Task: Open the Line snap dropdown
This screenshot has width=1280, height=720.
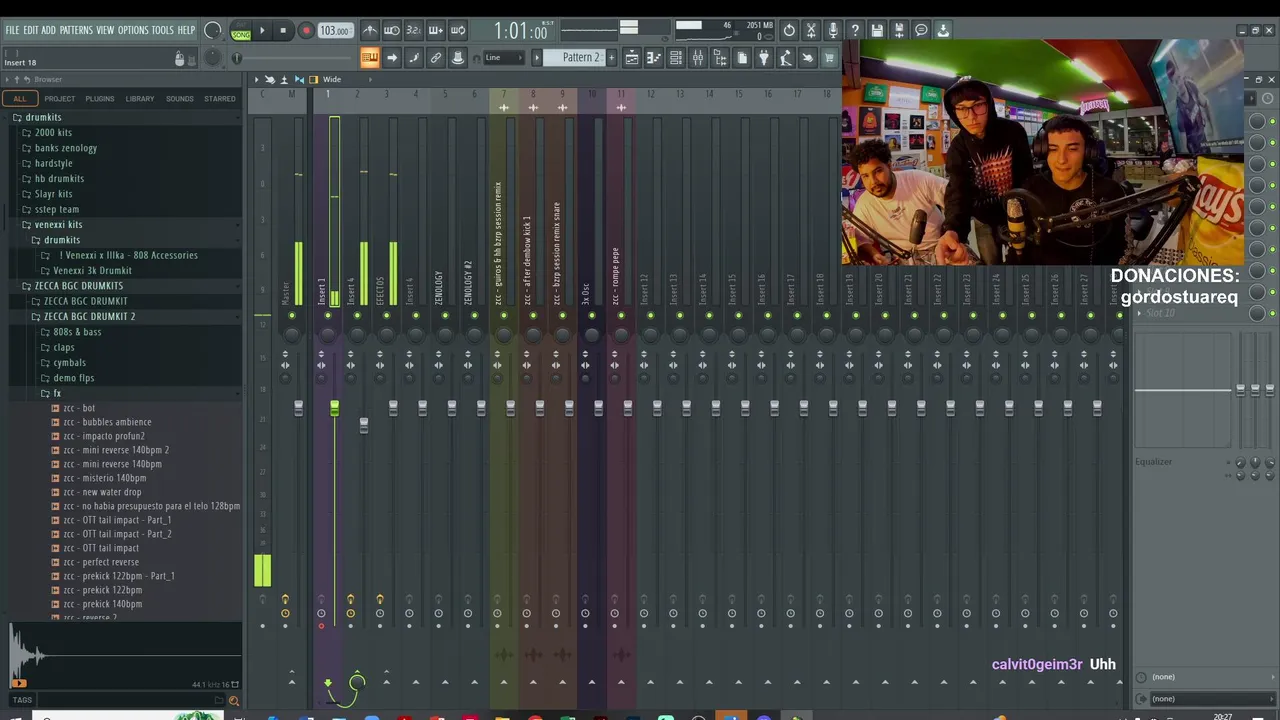Action: [x=504, y=58]
